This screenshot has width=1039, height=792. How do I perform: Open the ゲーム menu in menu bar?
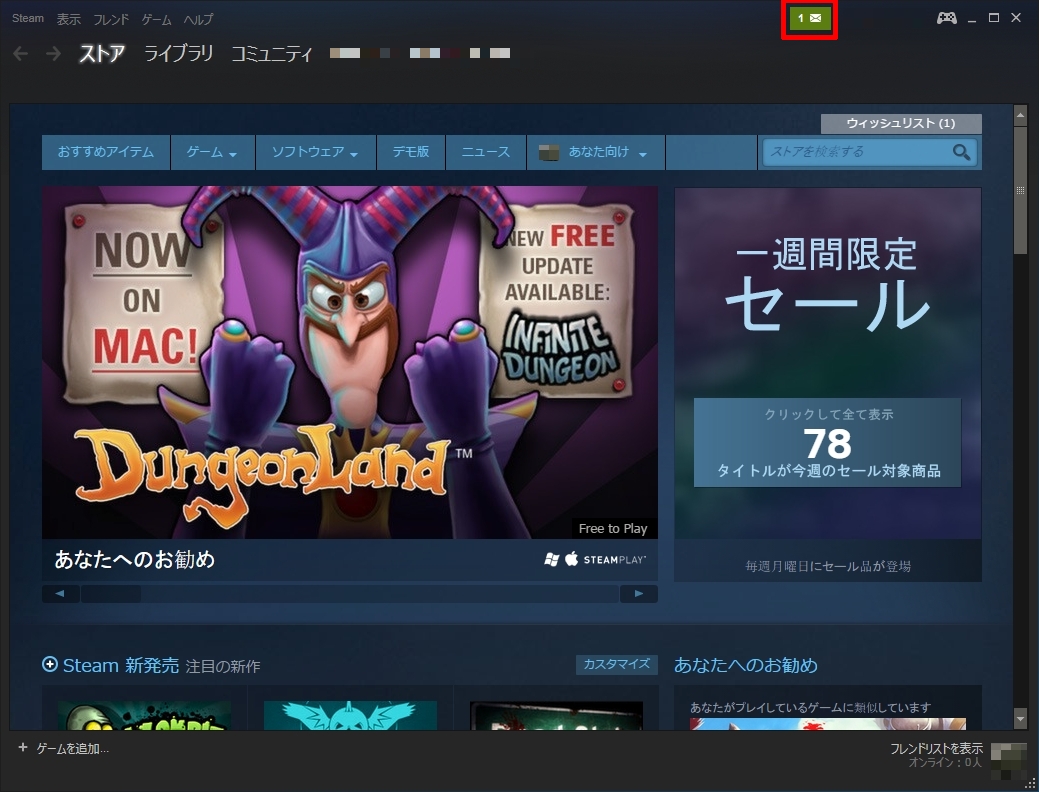click(156, 19)
